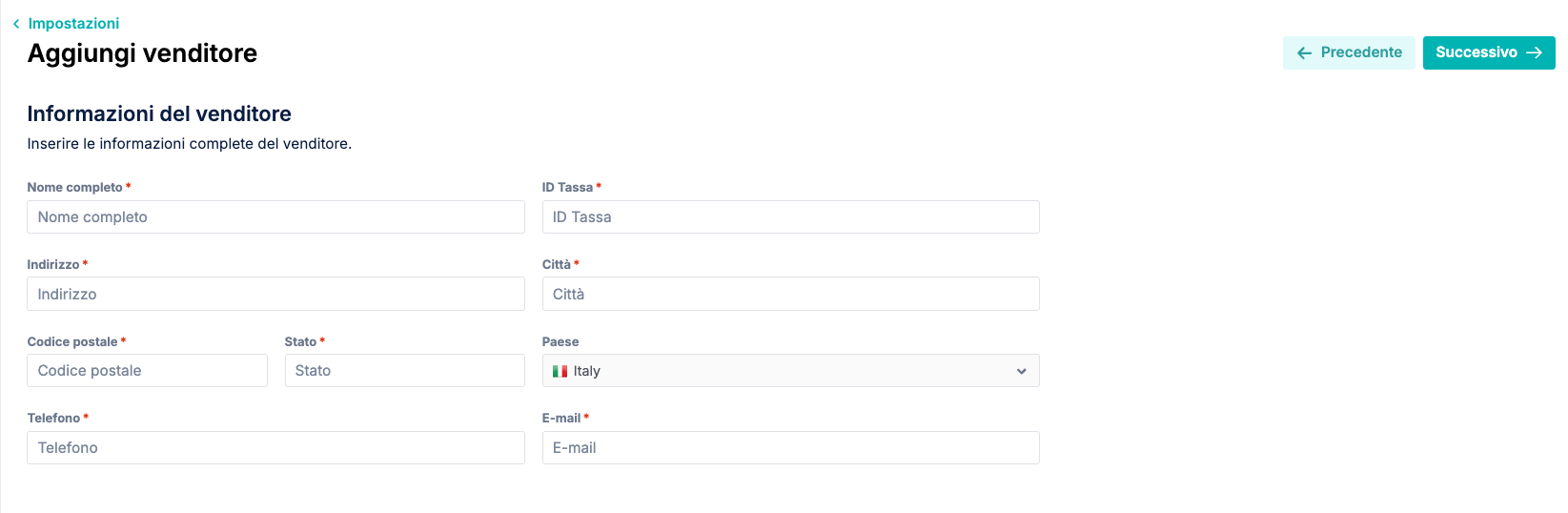Viewport: 1568px width, 513px height.
Task: Open the Paese country selector showing Italy
Action: 790,371
